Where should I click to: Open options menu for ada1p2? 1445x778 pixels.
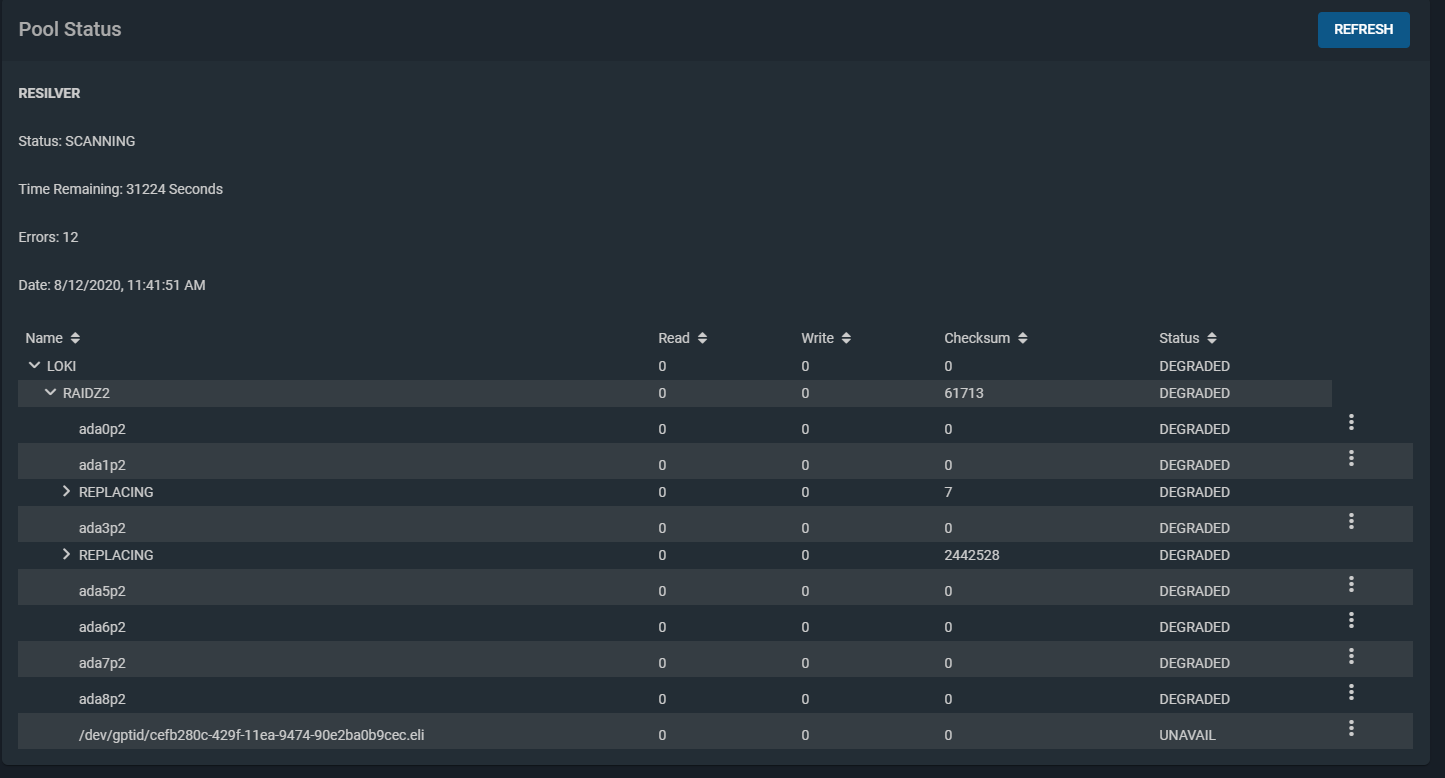(x=1351, y=459)
